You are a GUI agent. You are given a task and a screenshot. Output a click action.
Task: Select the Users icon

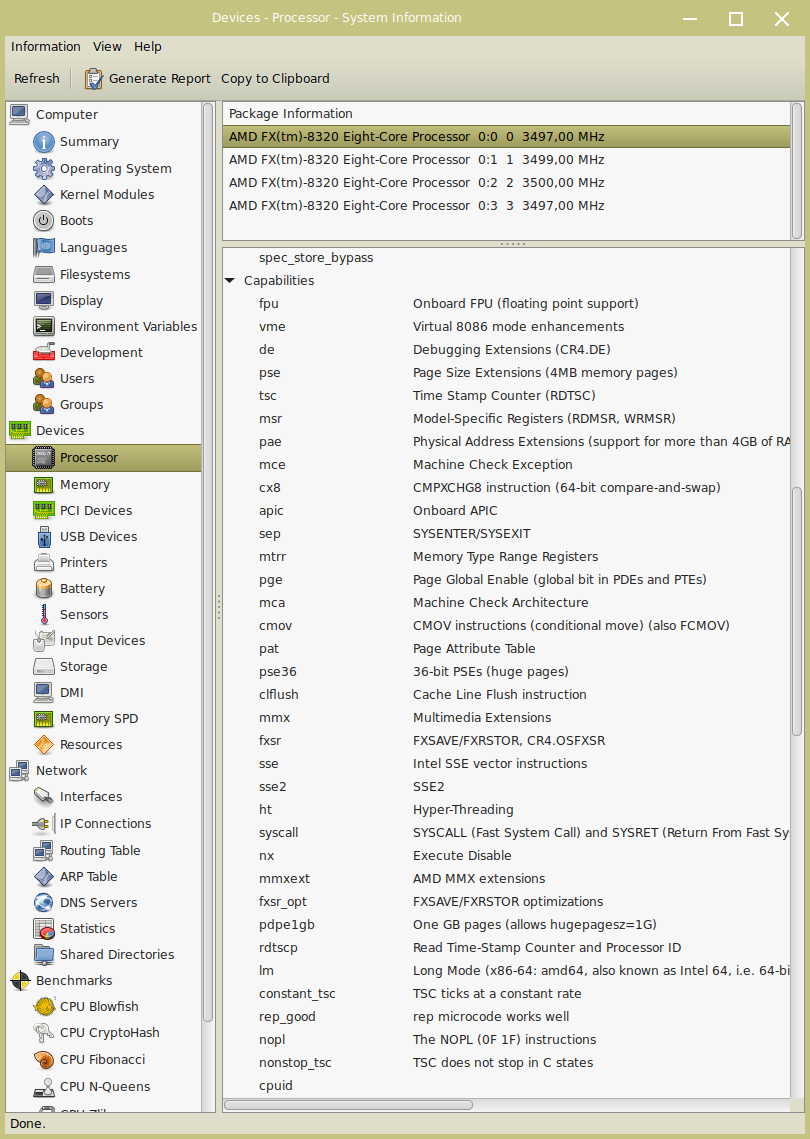(44, 378)
